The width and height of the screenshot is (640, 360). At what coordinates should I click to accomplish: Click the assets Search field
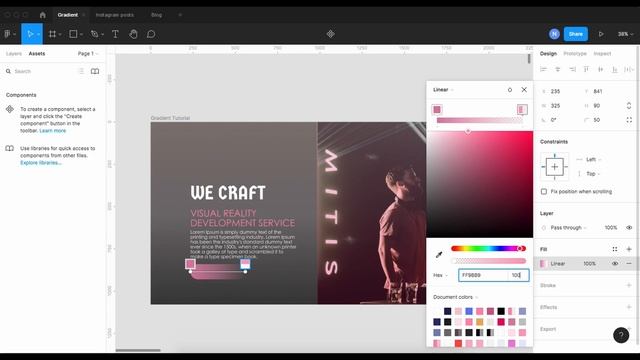(x=42, y=71)
